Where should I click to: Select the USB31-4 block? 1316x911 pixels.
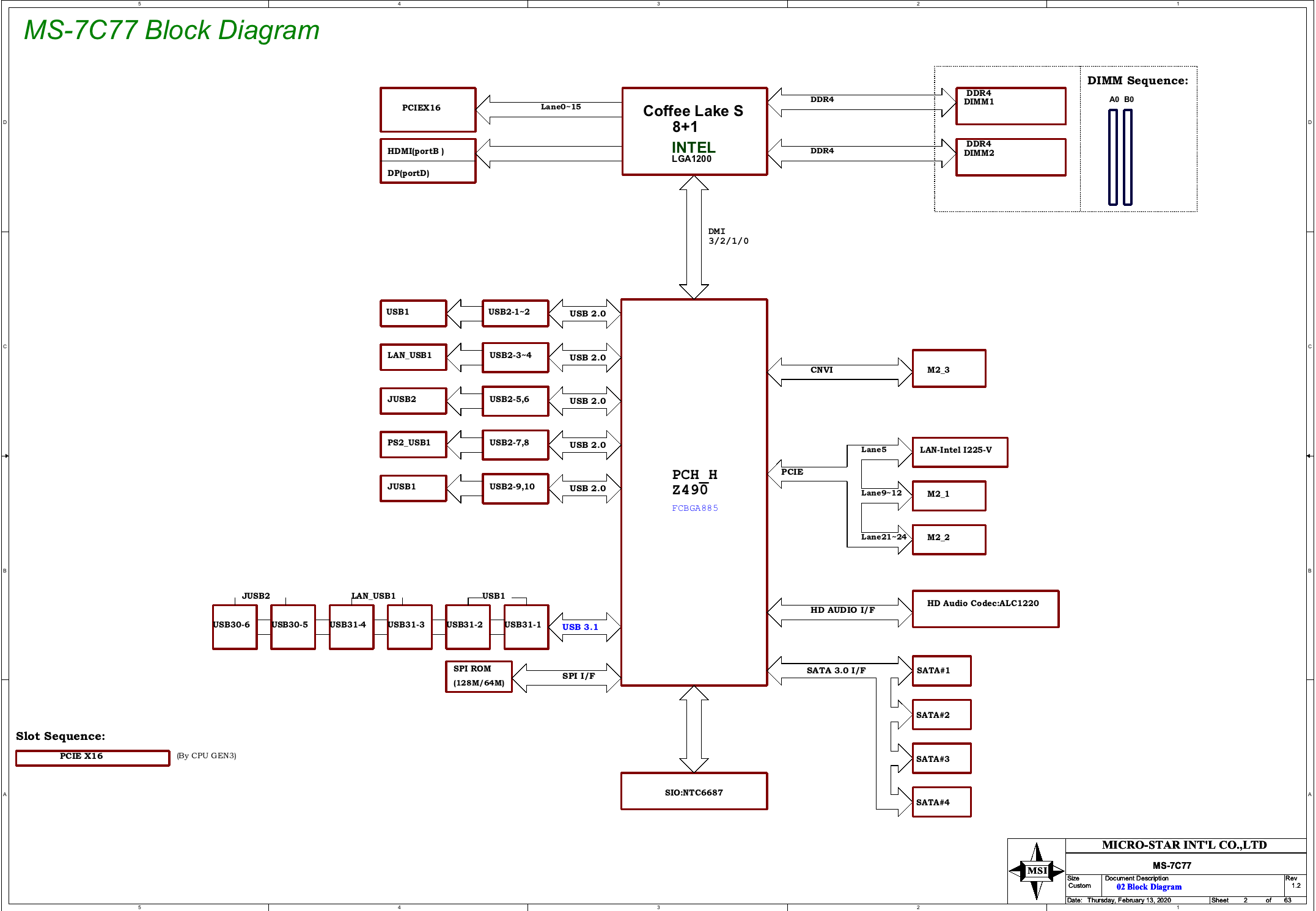click(351, 627)
